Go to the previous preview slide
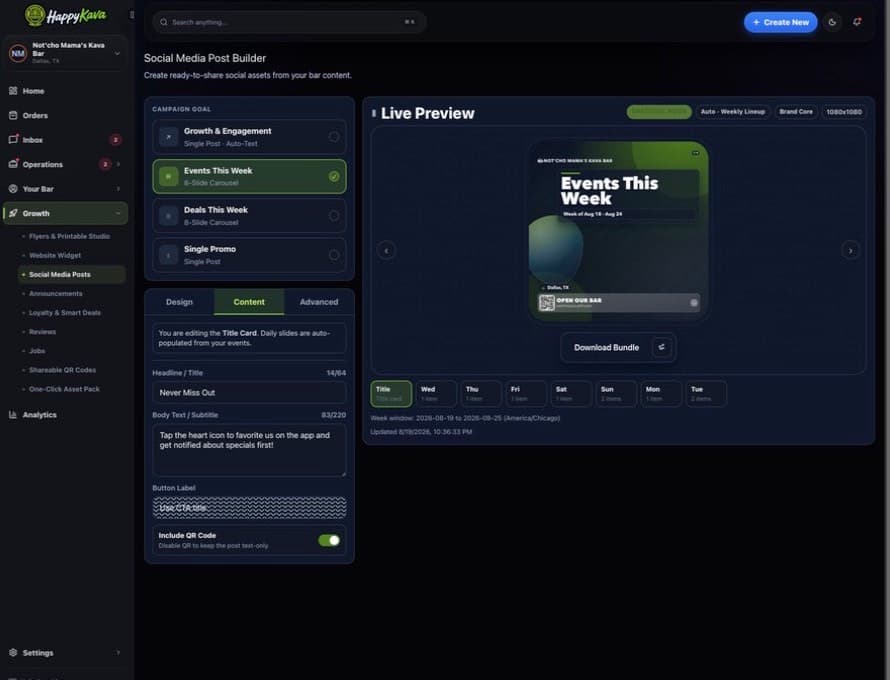Screen dimensions: 890x680 point(387,250)
